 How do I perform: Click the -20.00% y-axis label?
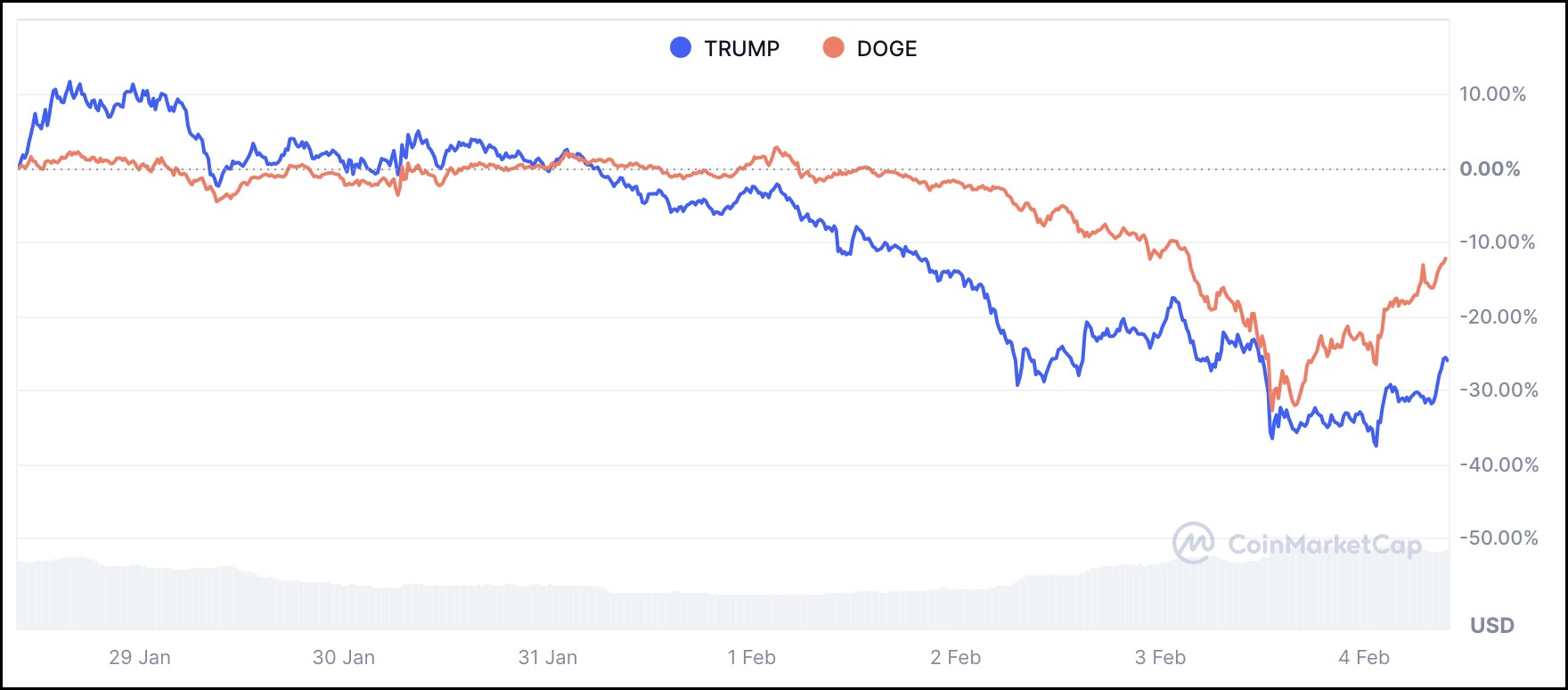(x=1499, y=317)
